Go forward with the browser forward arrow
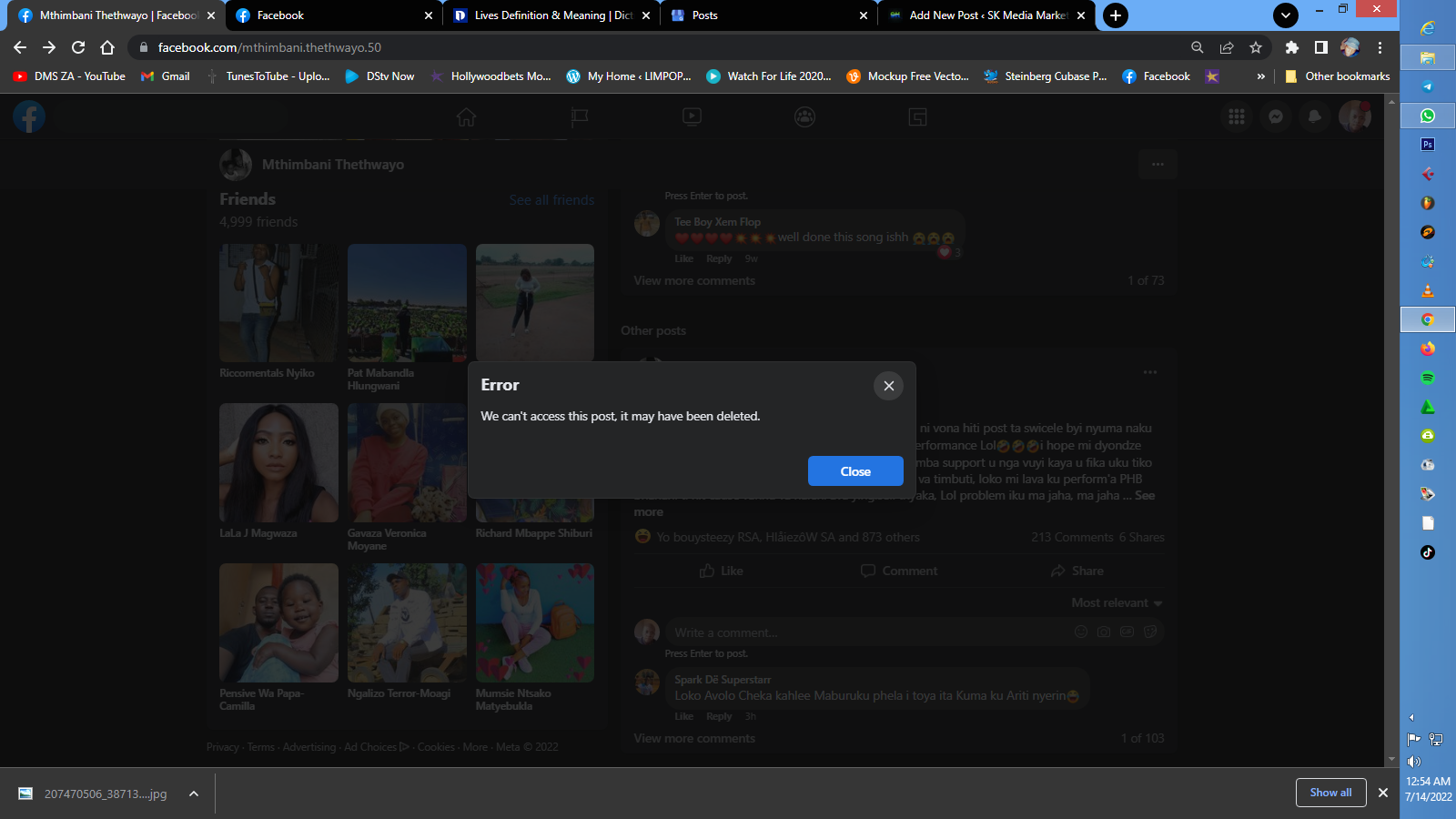The width and height of the screenshot is (1456, 819). pos(49,47)
